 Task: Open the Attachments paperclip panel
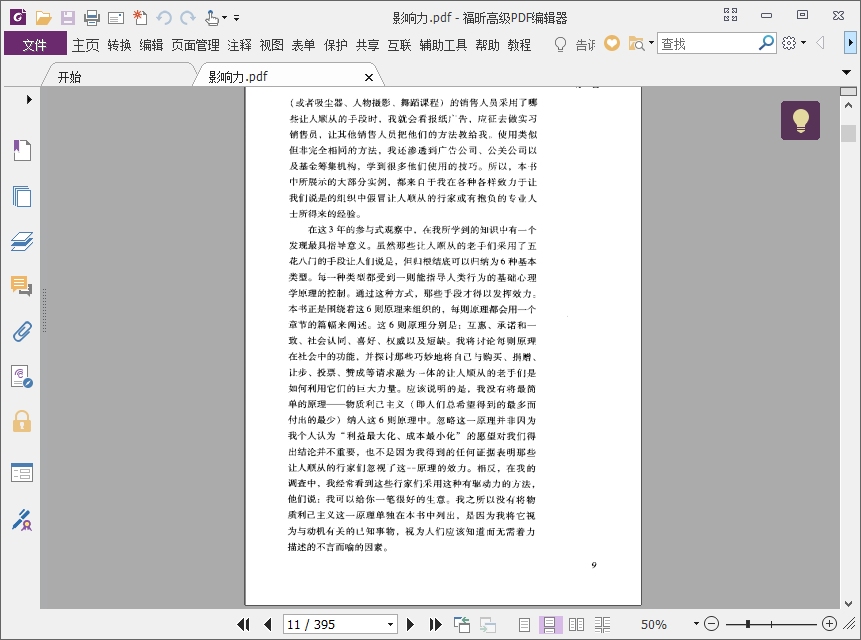pos(22,332)
